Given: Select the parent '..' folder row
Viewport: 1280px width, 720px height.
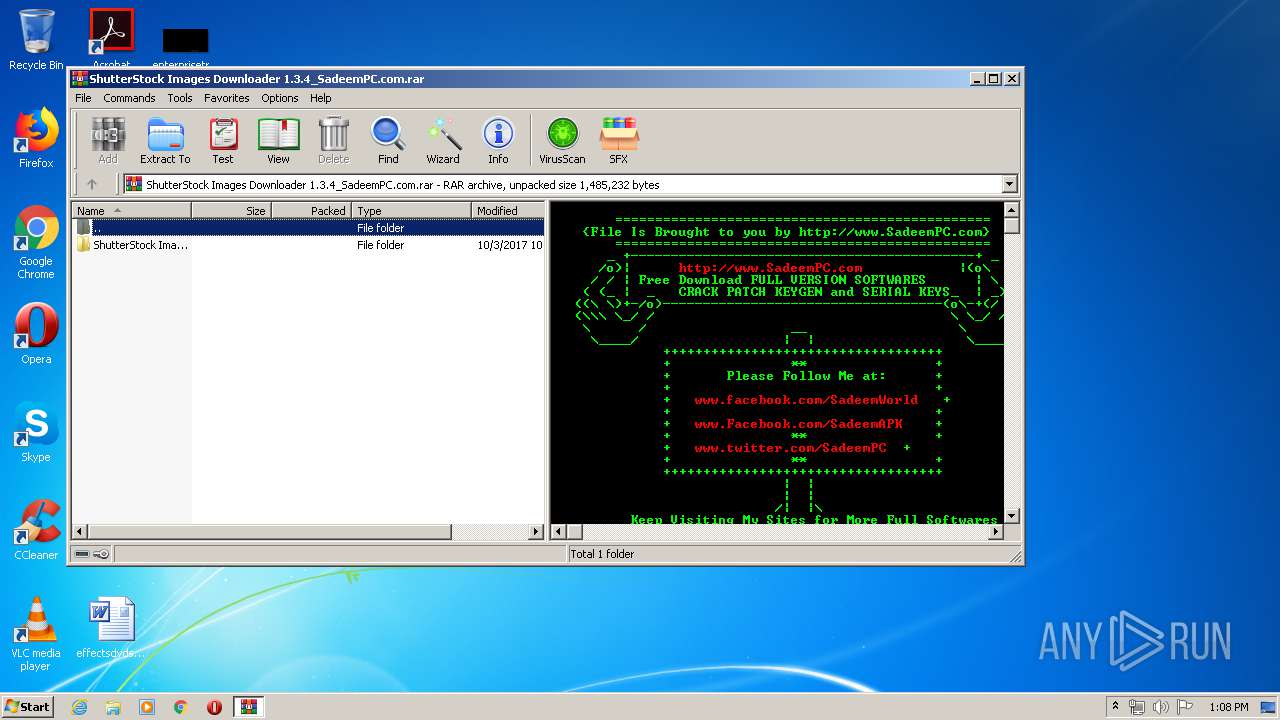Looking at the screenshot, I should [308, 228].
